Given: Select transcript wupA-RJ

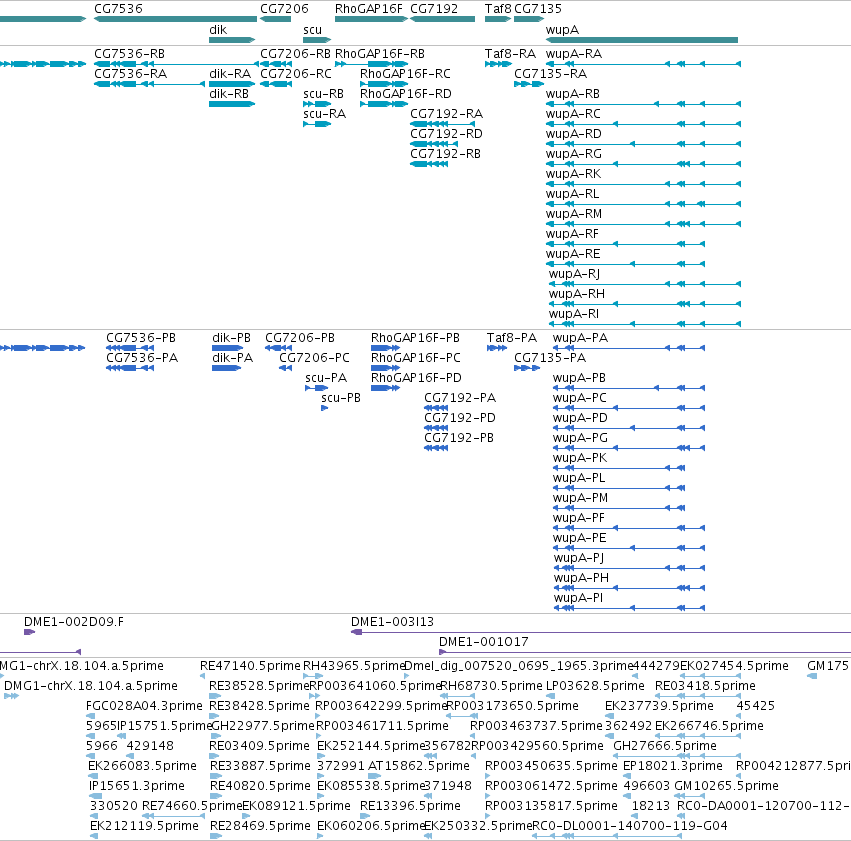Looking at the screenshot, I should click(x=574, y=274).
